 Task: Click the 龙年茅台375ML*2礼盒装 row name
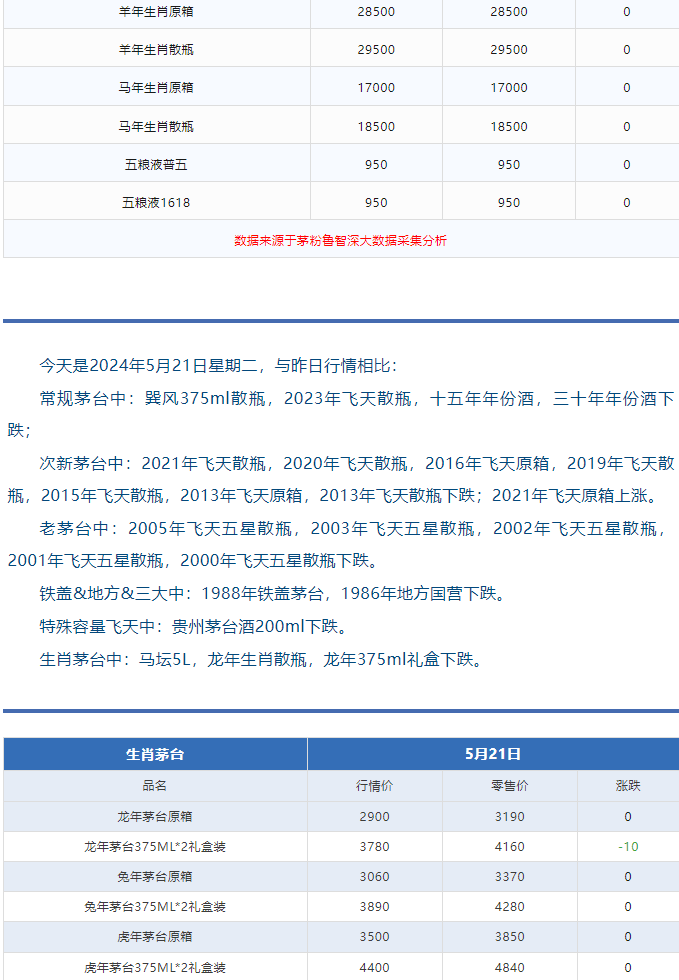[155, 846]
